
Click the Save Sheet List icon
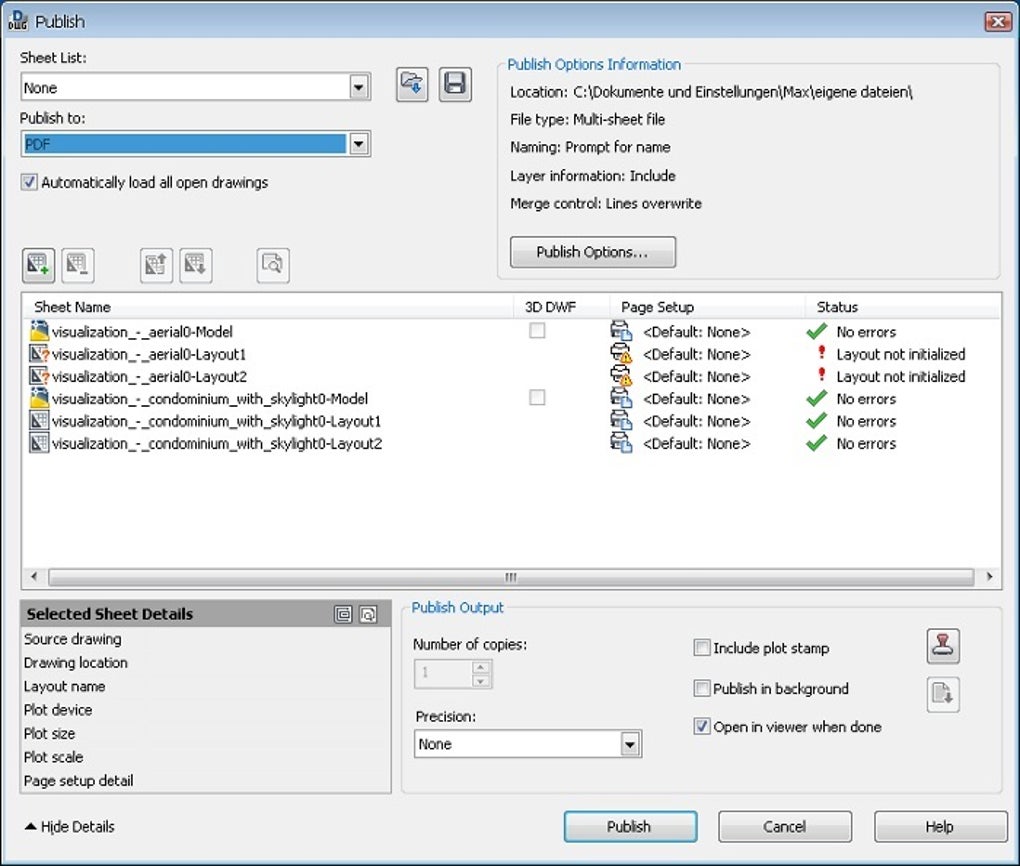[x=455, y=85]
